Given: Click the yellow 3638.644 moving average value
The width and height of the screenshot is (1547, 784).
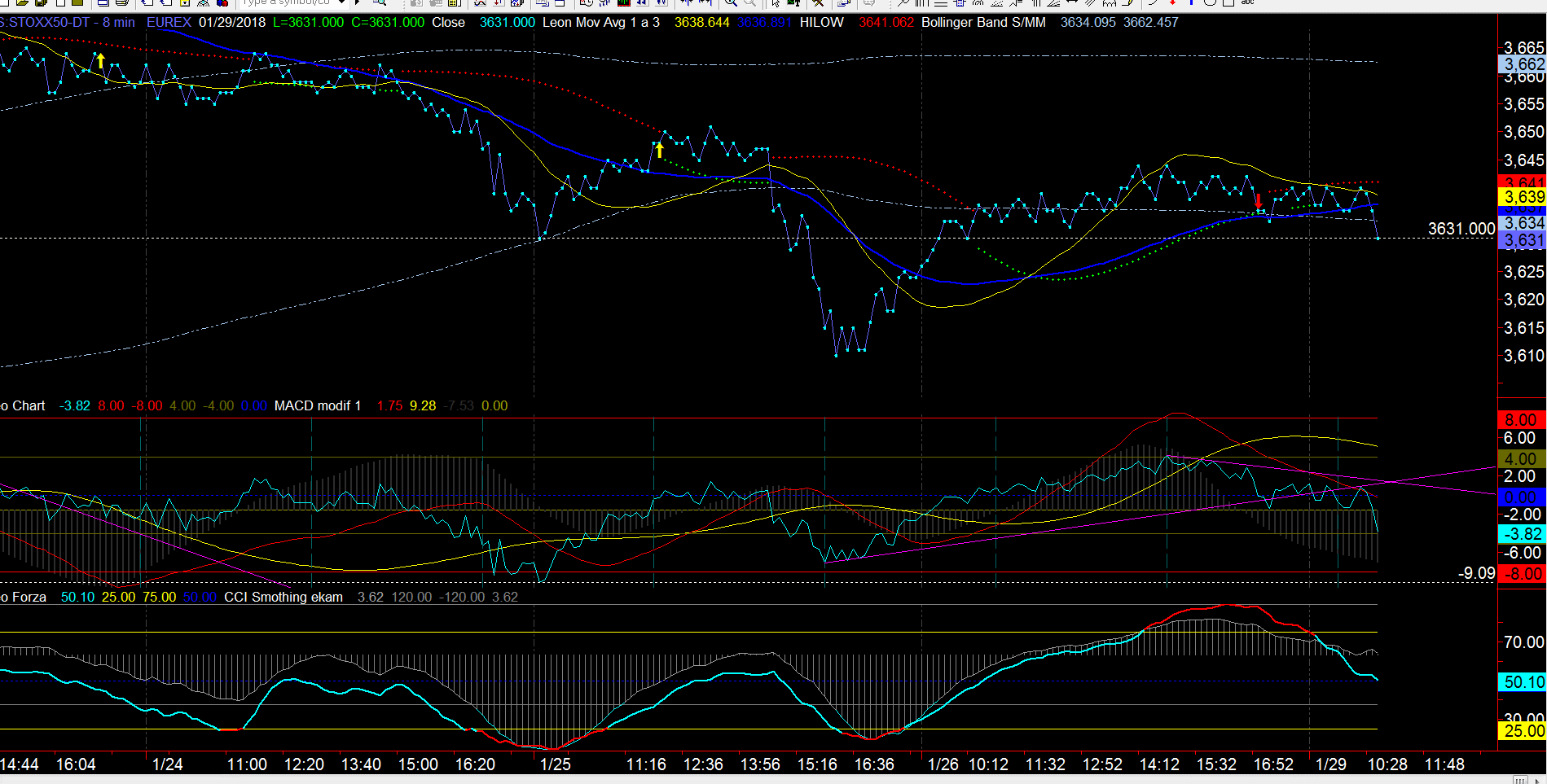Looking at the screenshot, I should pos(702,22).
